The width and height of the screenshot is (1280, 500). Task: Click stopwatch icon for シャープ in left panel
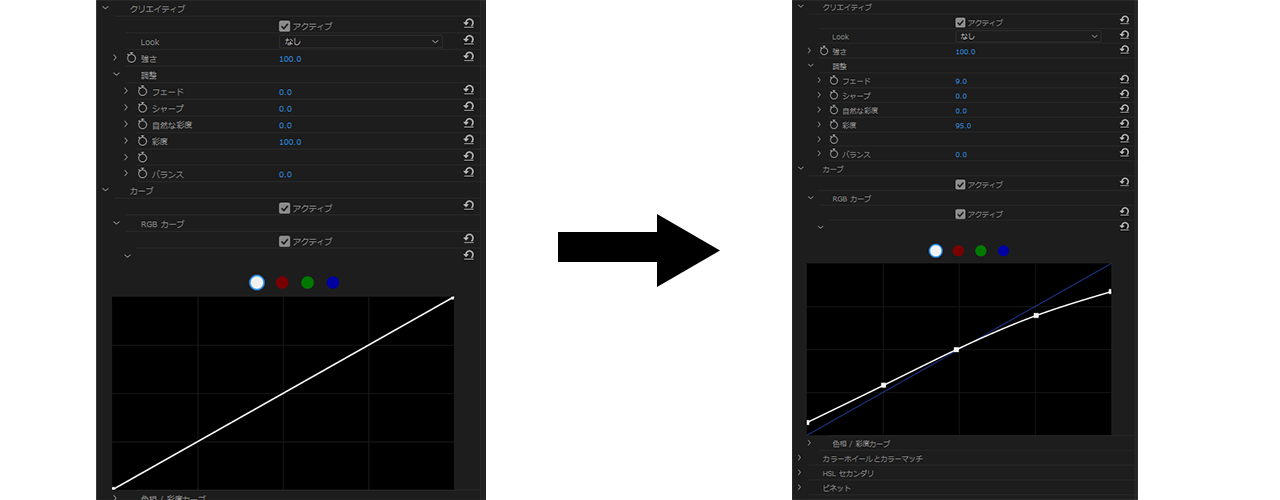pos(142,108)
